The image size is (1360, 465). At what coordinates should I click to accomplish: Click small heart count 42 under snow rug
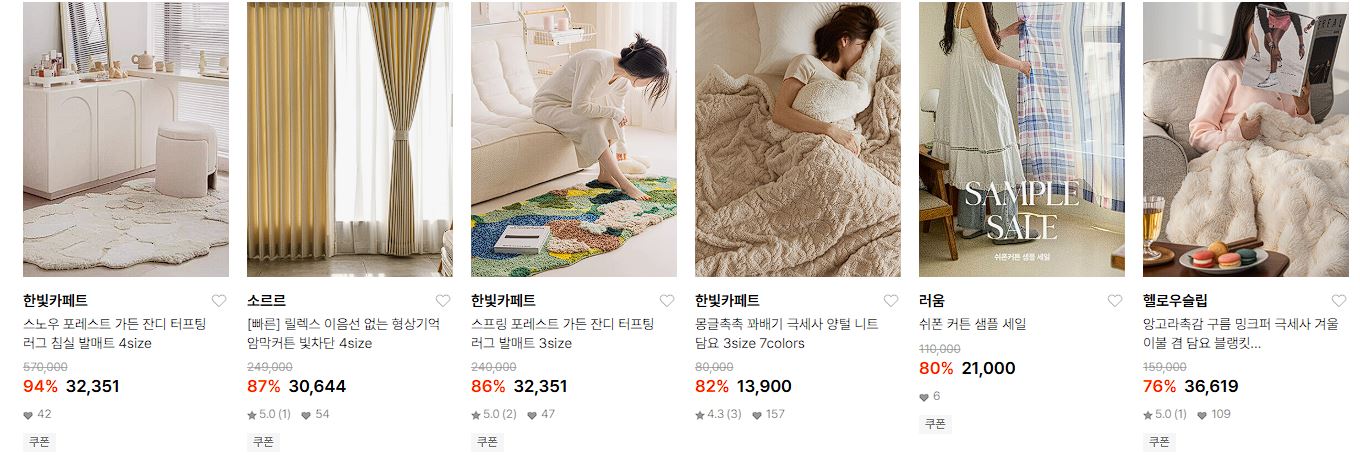pyautogui.click(x=37, y=414)
